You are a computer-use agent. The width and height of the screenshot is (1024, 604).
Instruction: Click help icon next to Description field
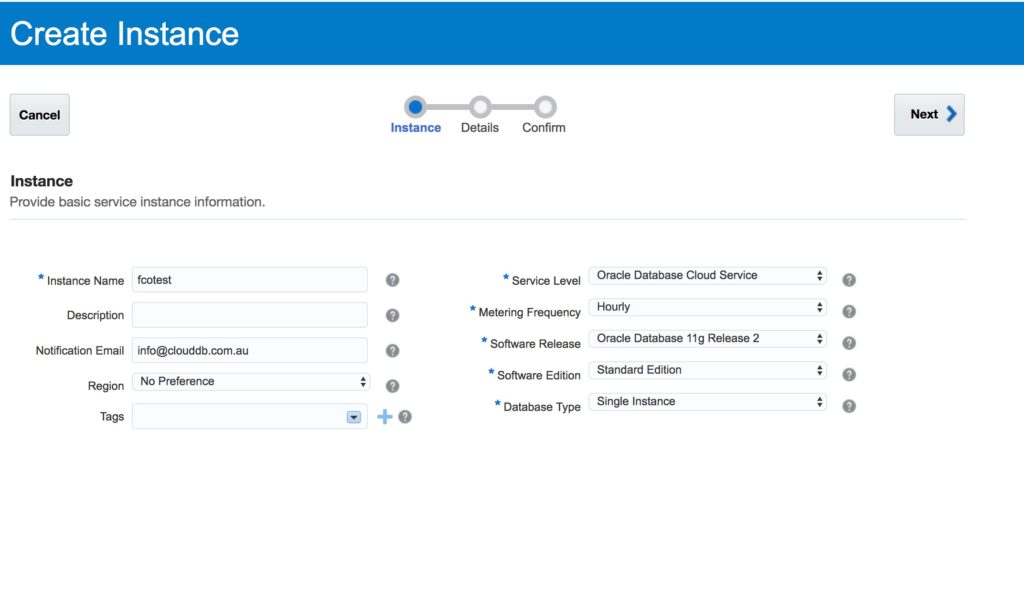click(x=392, y=315)
